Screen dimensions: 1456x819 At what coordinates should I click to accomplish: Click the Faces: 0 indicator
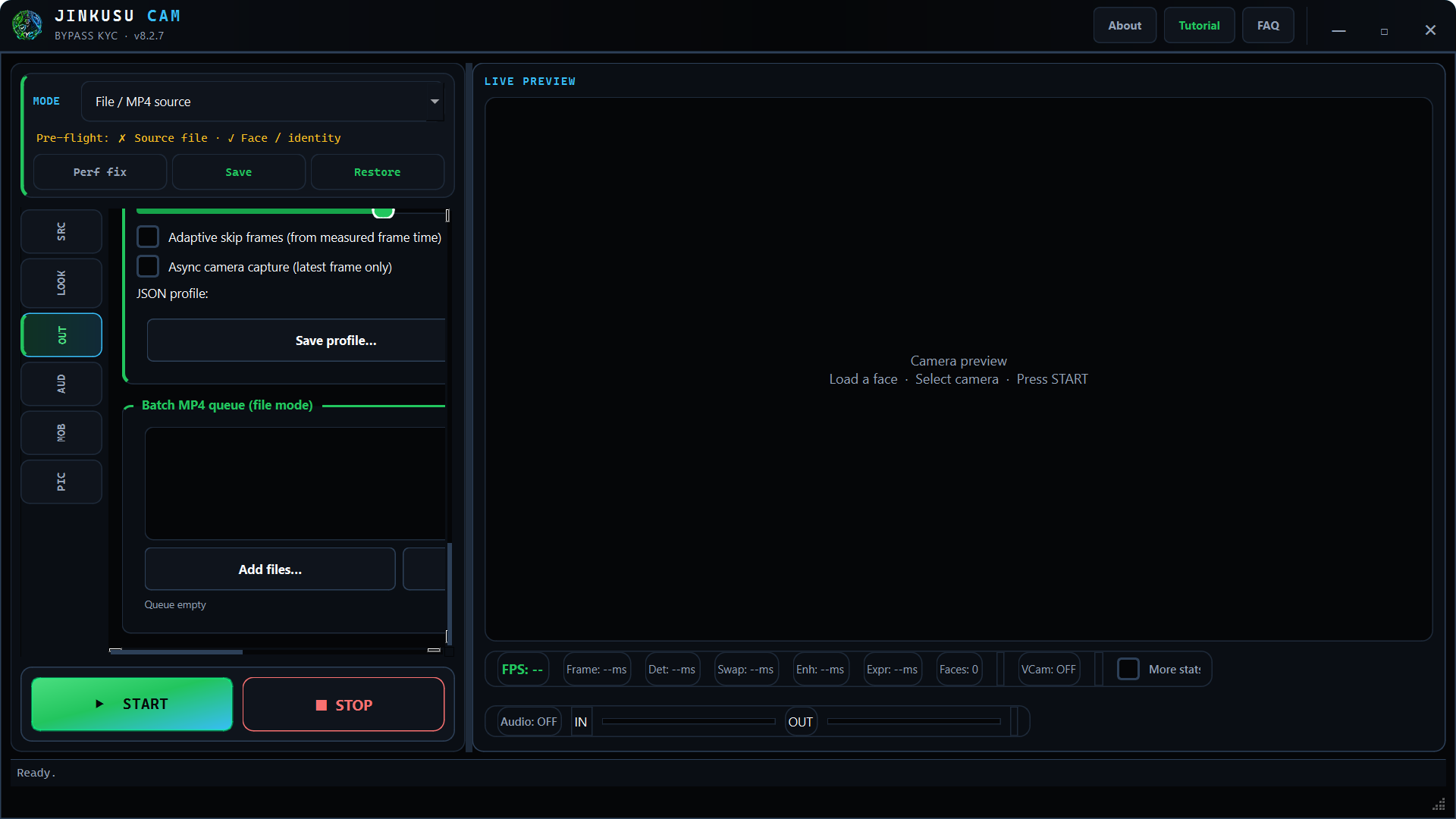point(959,670)
